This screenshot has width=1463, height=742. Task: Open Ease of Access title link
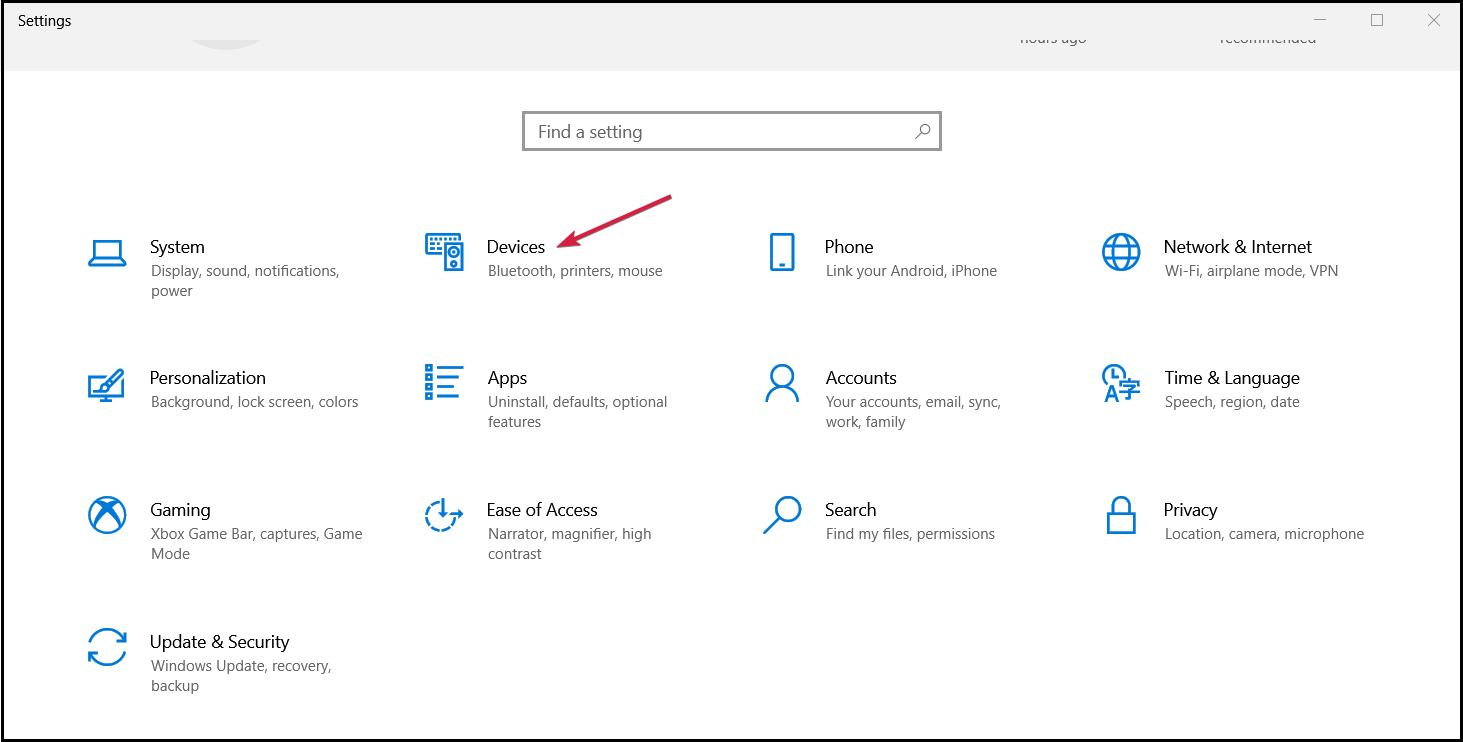click(x=542, y=510)
